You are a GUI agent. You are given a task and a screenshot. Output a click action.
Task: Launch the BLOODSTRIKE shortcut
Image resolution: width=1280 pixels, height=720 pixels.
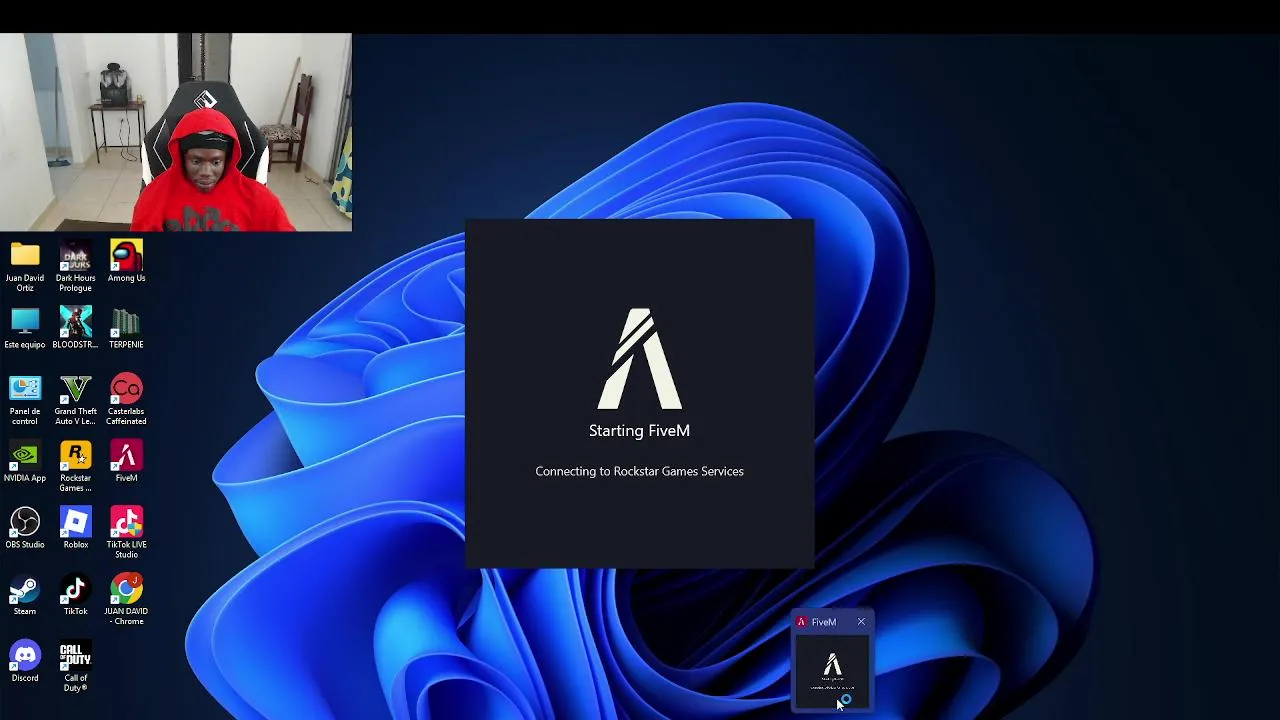[x=75, y=328]
